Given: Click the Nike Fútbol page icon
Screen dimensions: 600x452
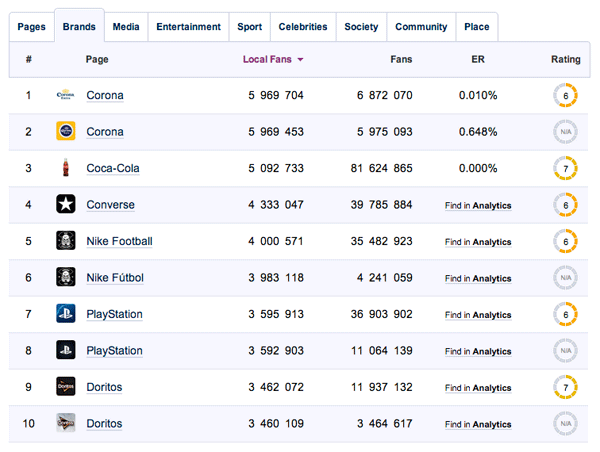Looking at the screenshot, I should pos(65,277).
